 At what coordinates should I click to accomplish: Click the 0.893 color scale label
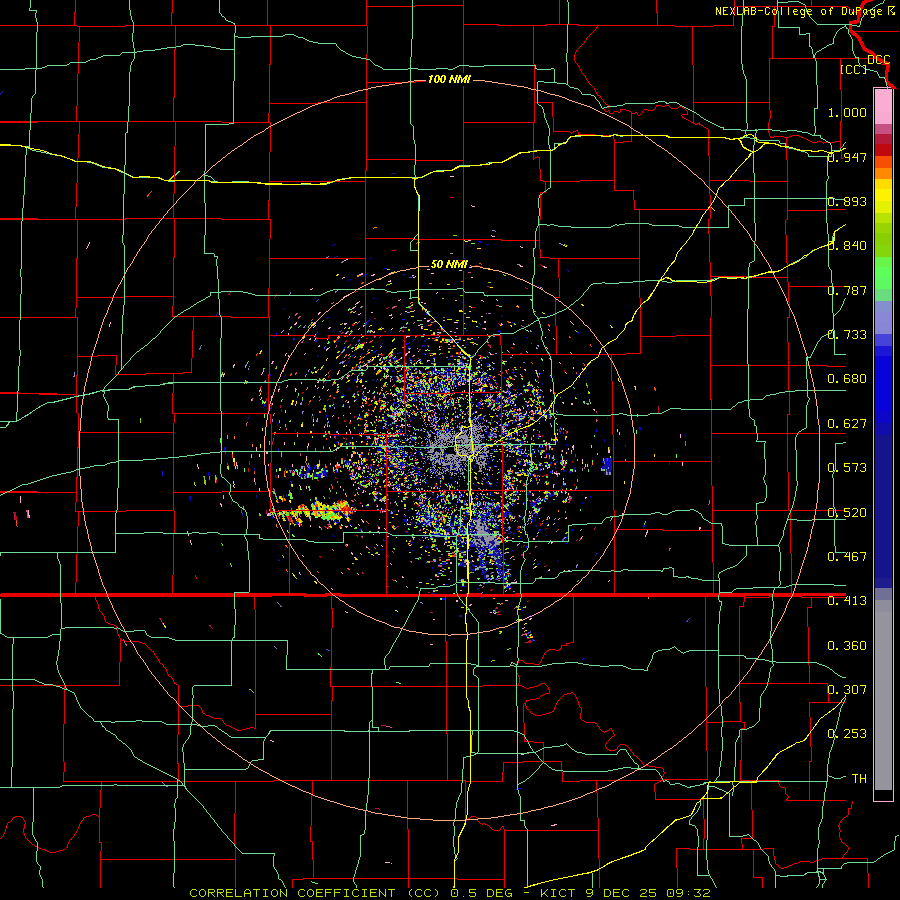click(847, 201)
